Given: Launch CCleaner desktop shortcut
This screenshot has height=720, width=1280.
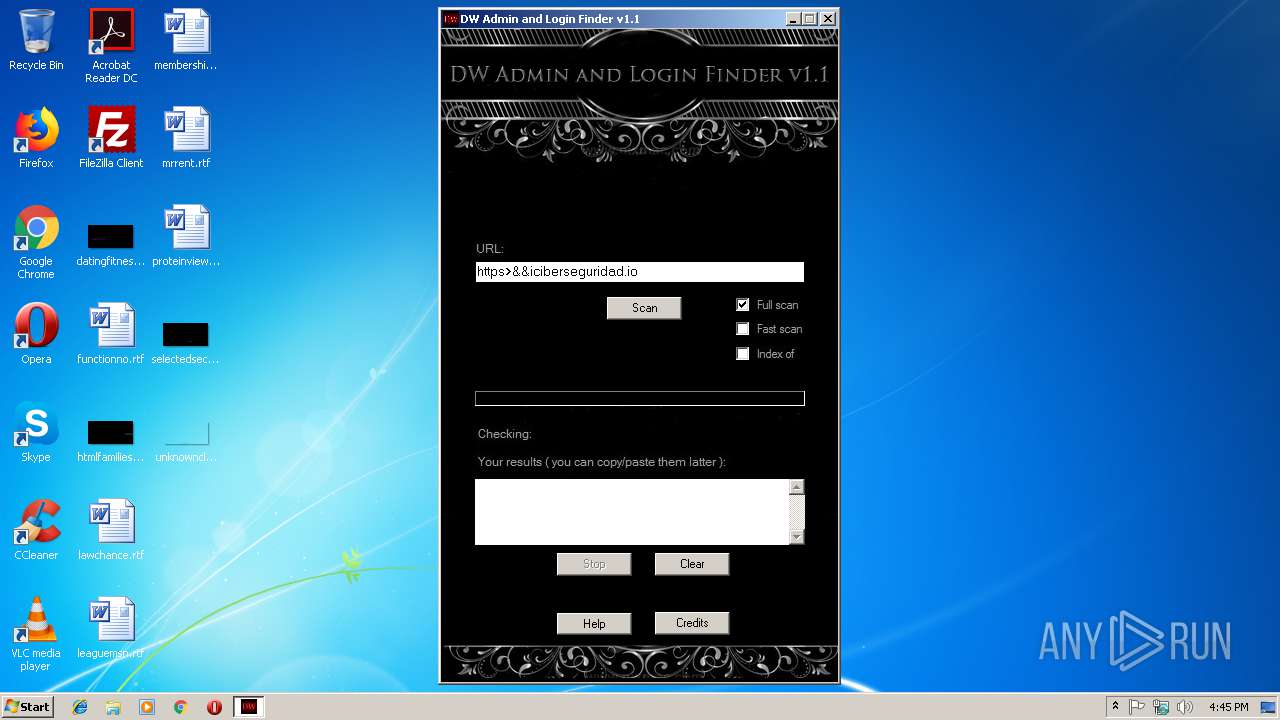Looking at the screenshot, I should [x=36, y=530].
